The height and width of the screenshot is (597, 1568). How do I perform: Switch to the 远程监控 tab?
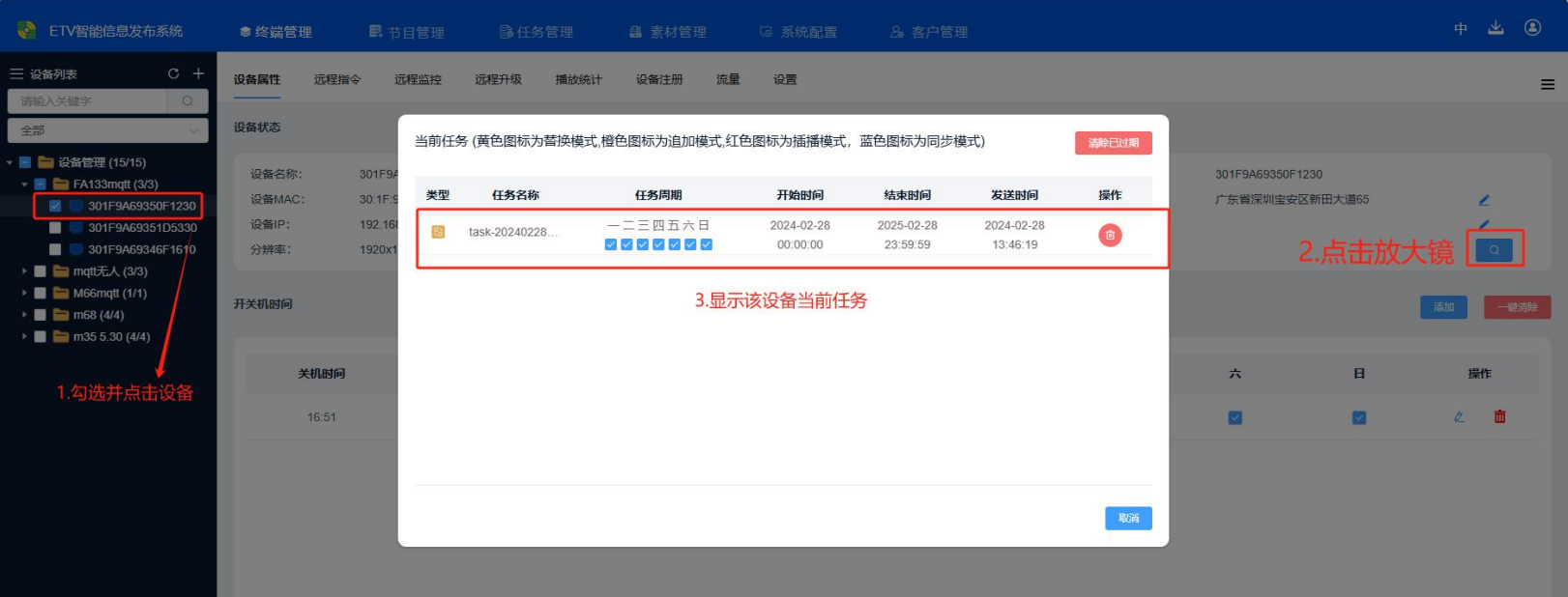(x=418, y=79)
